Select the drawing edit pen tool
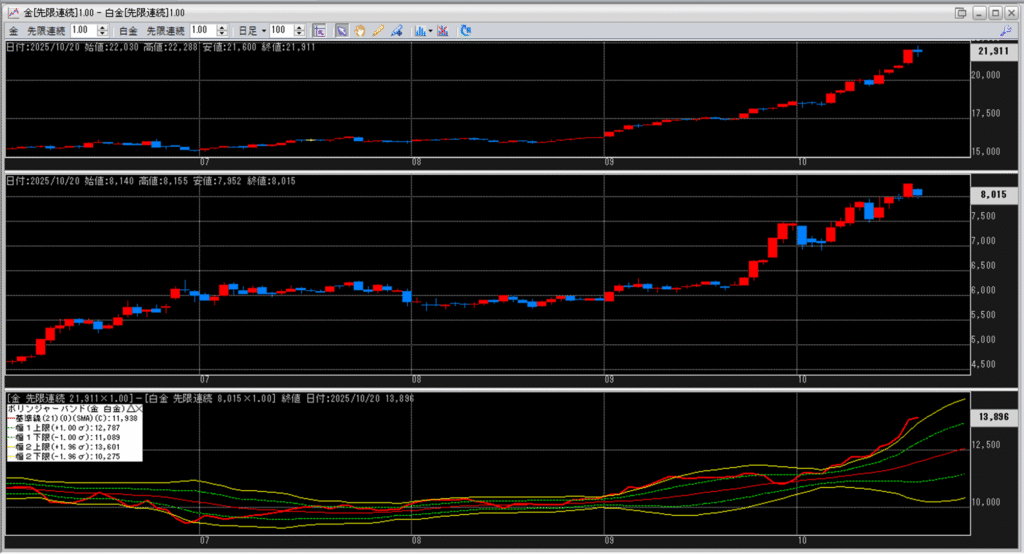1024x554 pixels. pyautogui.click(x=396, y=31)
